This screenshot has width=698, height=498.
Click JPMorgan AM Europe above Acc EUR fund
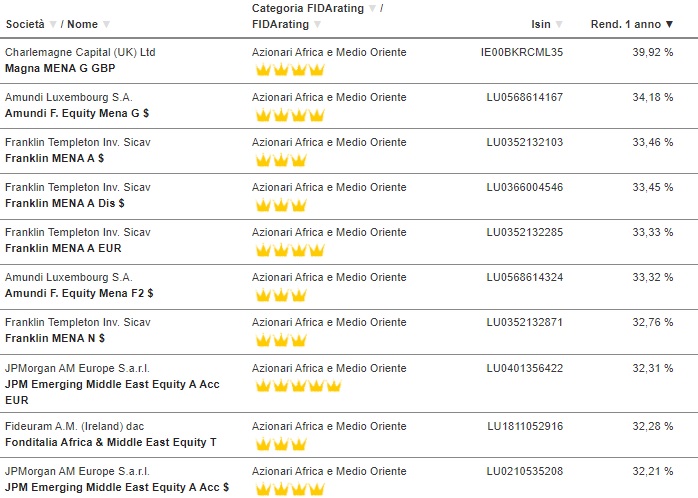point(77,368)
